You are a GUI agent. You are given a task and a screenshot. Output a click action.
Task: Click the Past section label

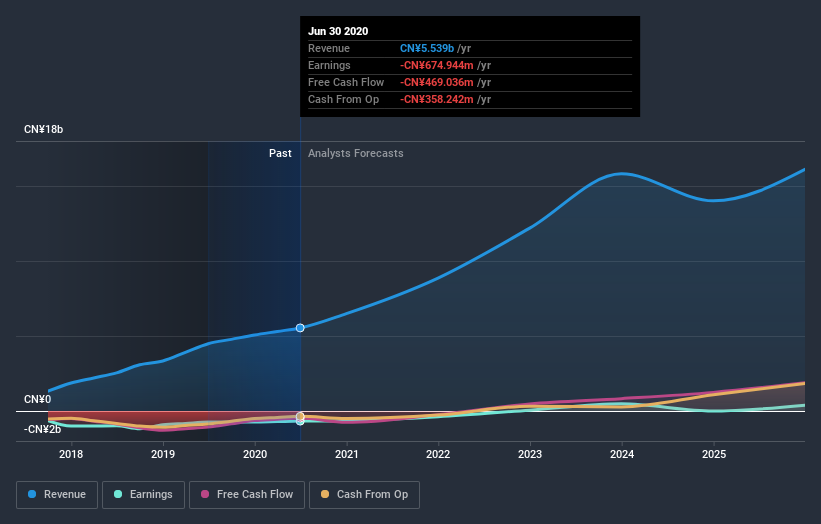[280, 153]
